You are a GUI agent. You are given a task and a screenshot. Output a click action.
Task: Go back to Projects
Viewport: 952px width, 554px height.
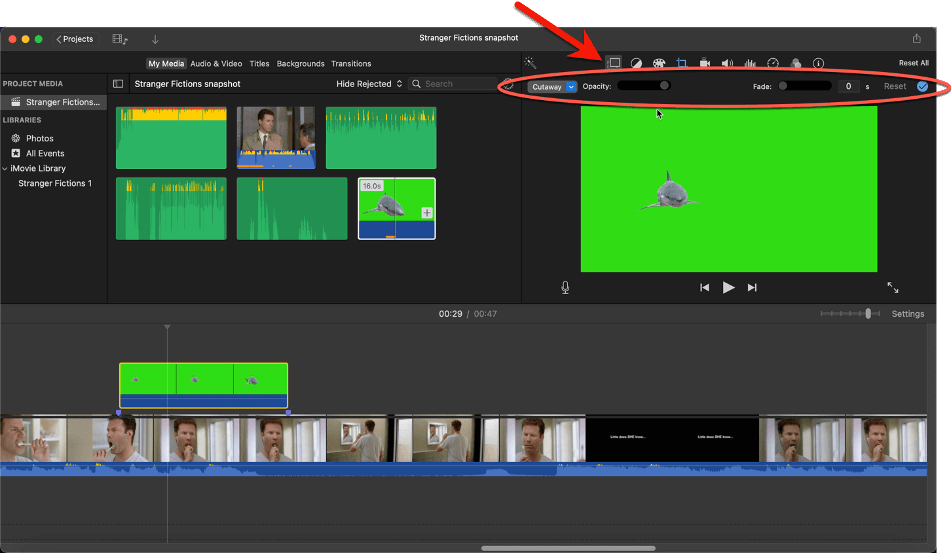(75, 39)
